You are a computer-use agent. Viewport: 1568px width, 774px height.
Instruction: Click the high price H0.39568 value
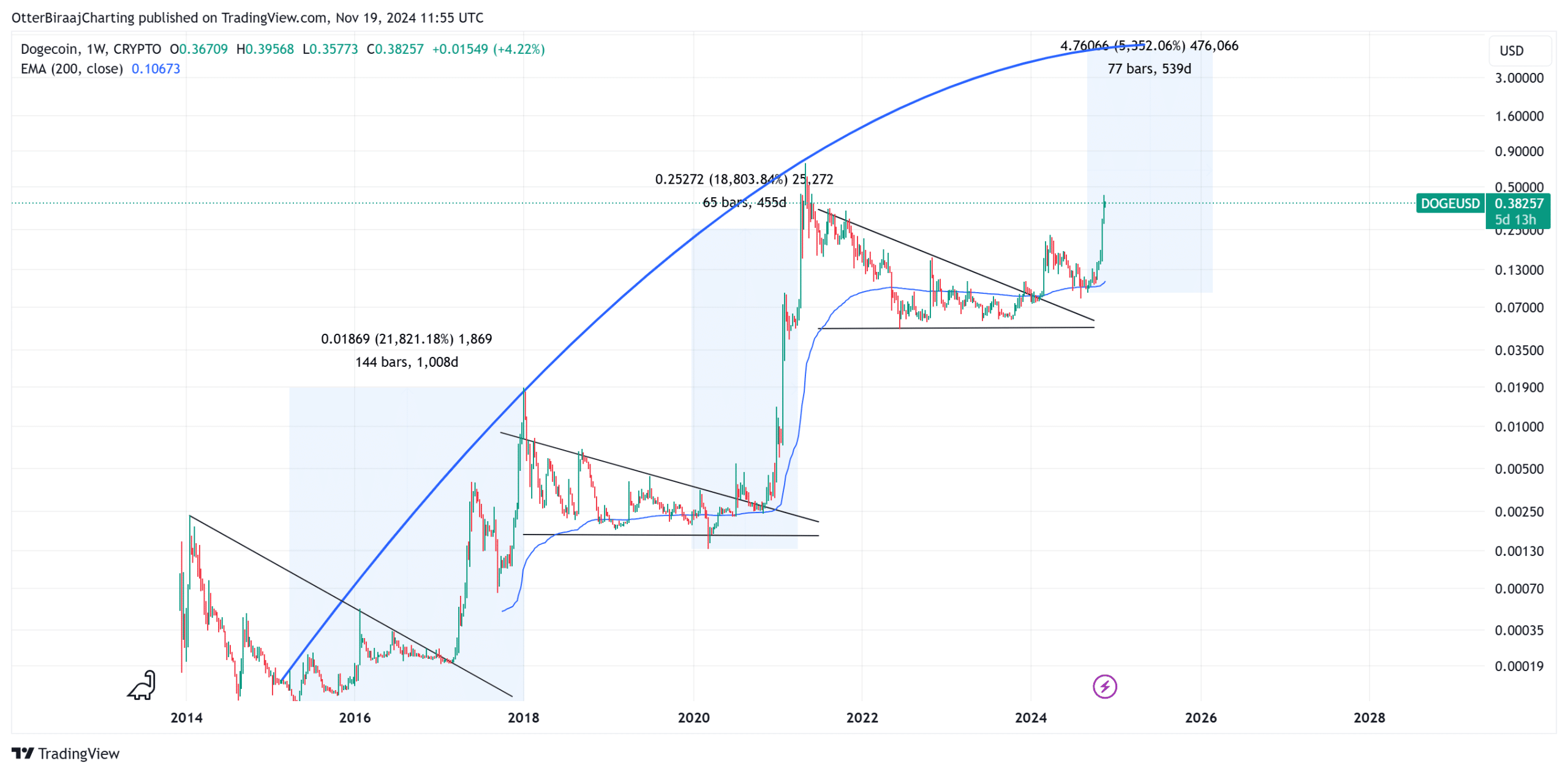[x=265, y=49]
